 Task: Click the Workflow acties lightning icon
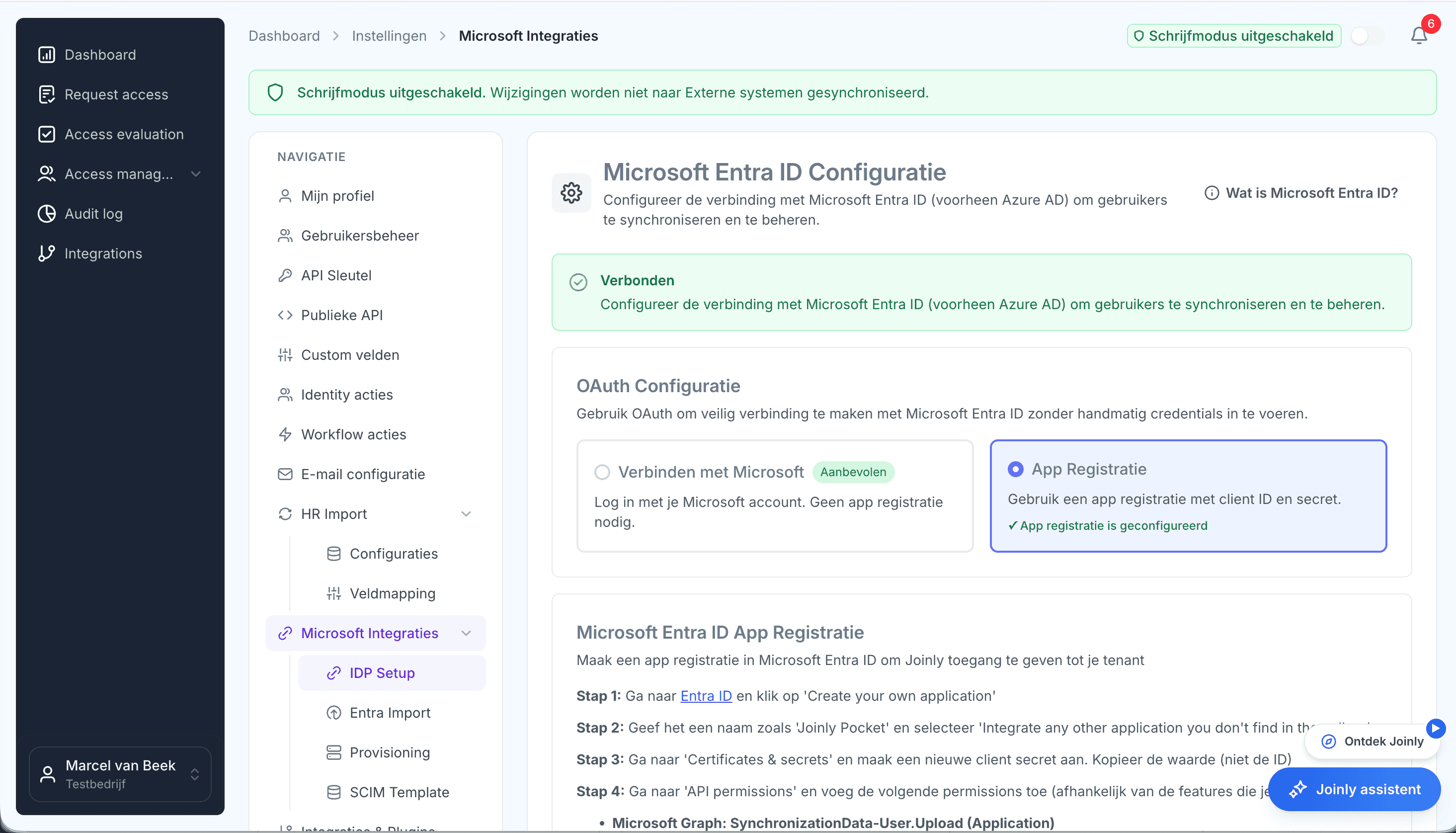(285, 435)
